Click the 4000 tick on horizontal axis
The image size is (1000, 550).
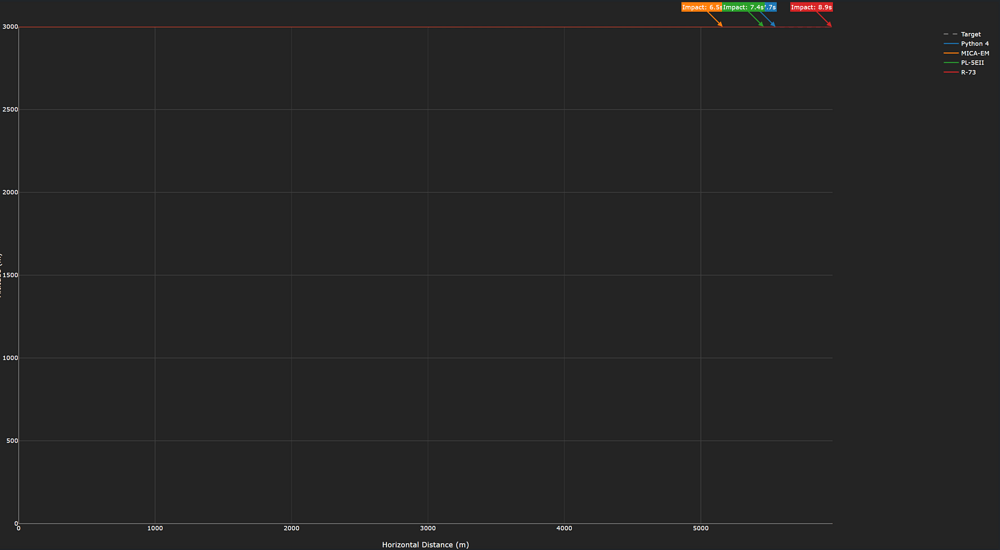pos(564,528)
